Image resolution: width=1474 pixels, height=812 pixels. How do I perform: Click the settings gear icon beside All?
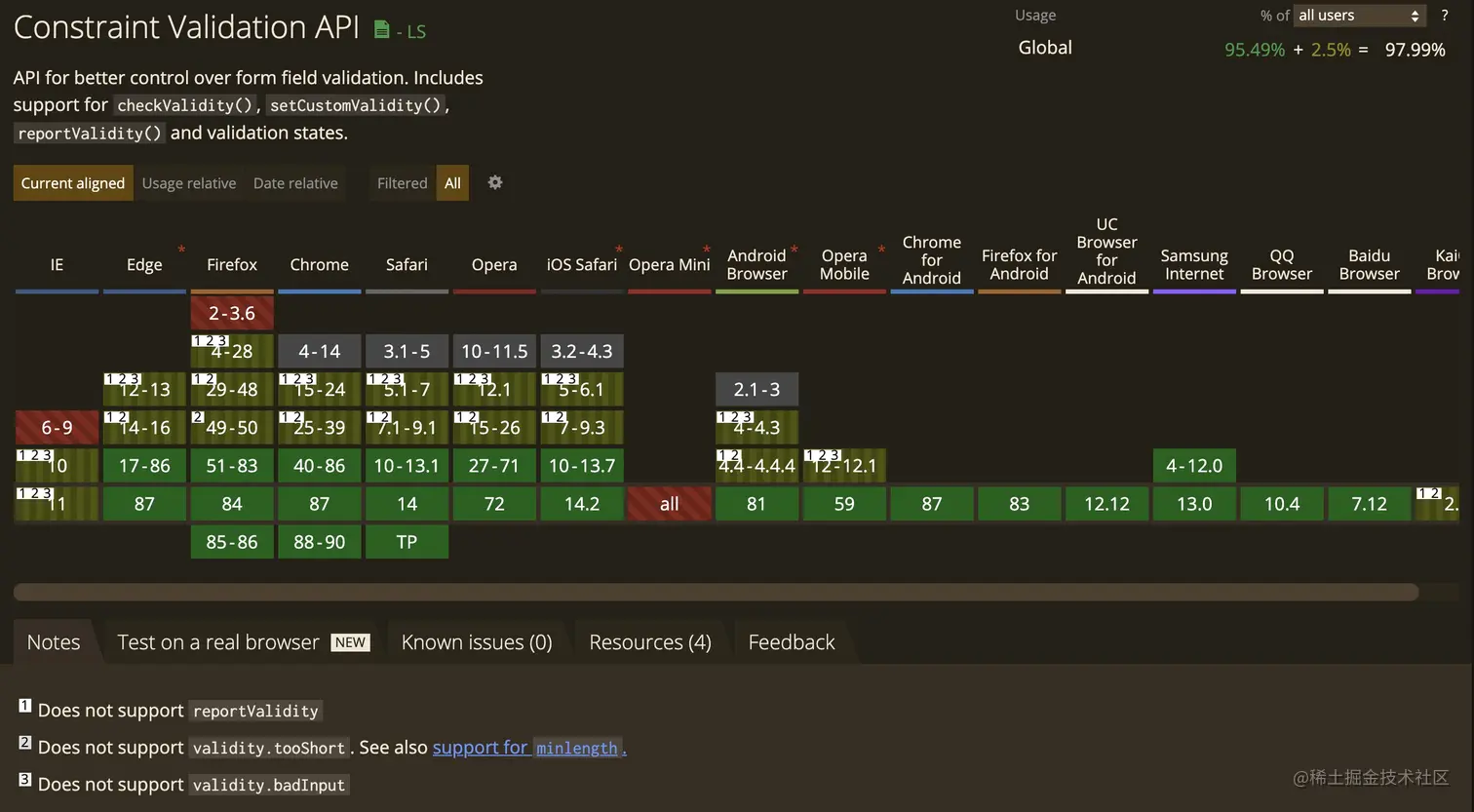tap(495, 182)
